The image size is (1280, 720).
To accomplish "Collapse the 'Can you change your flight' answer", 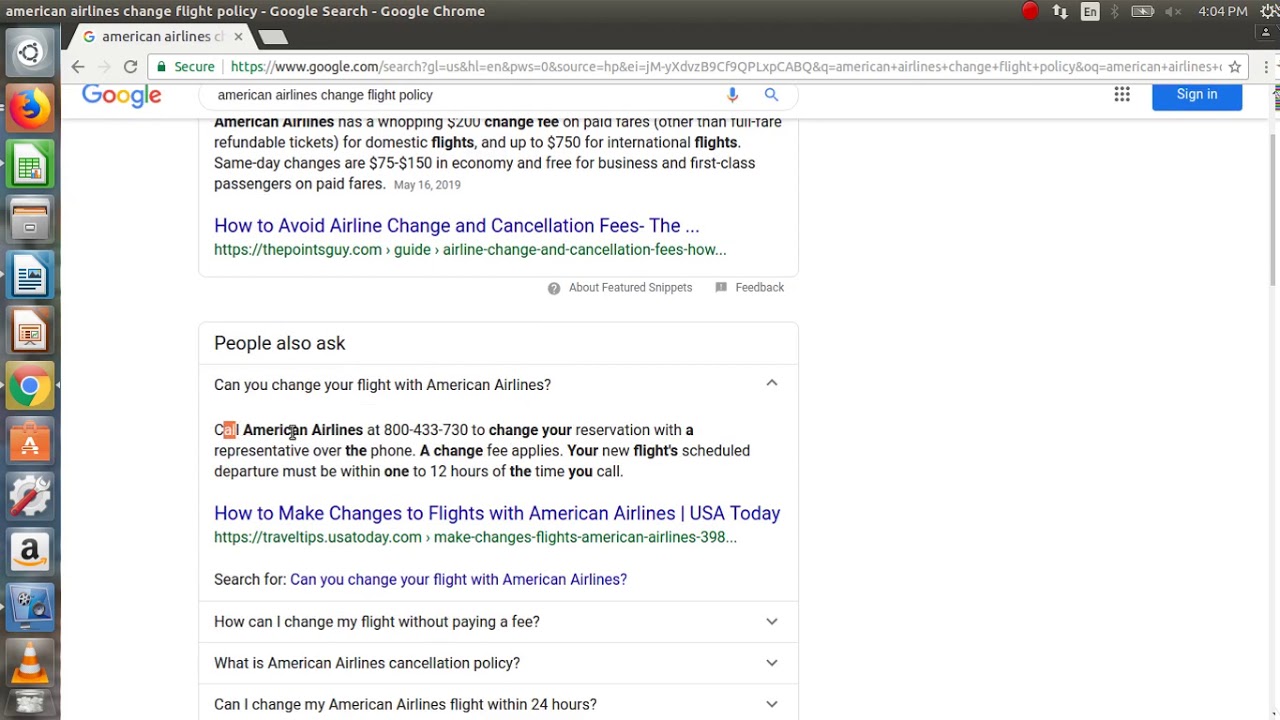I will click(771, 384).
